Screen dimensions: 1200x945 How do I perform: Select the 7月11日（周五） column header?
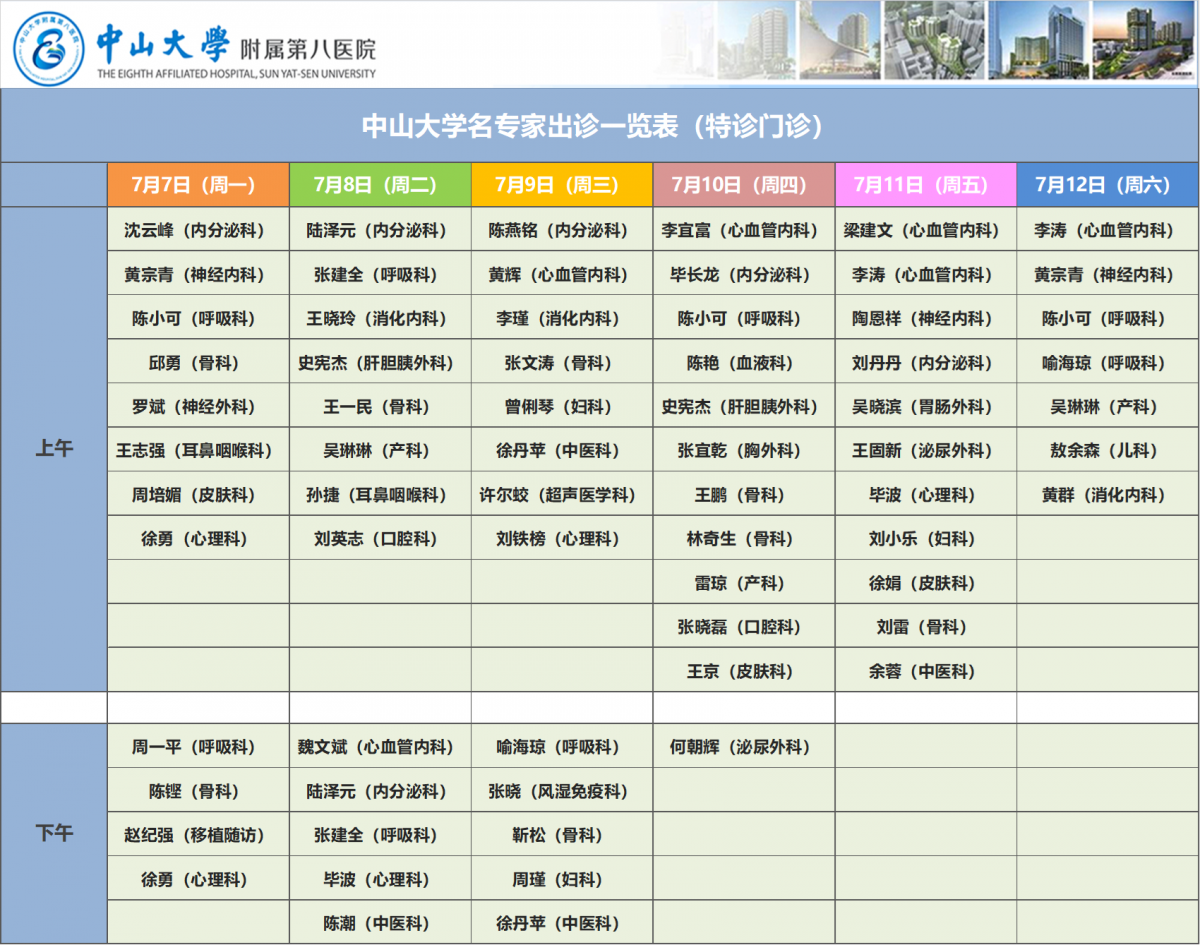tap(926, 184)
